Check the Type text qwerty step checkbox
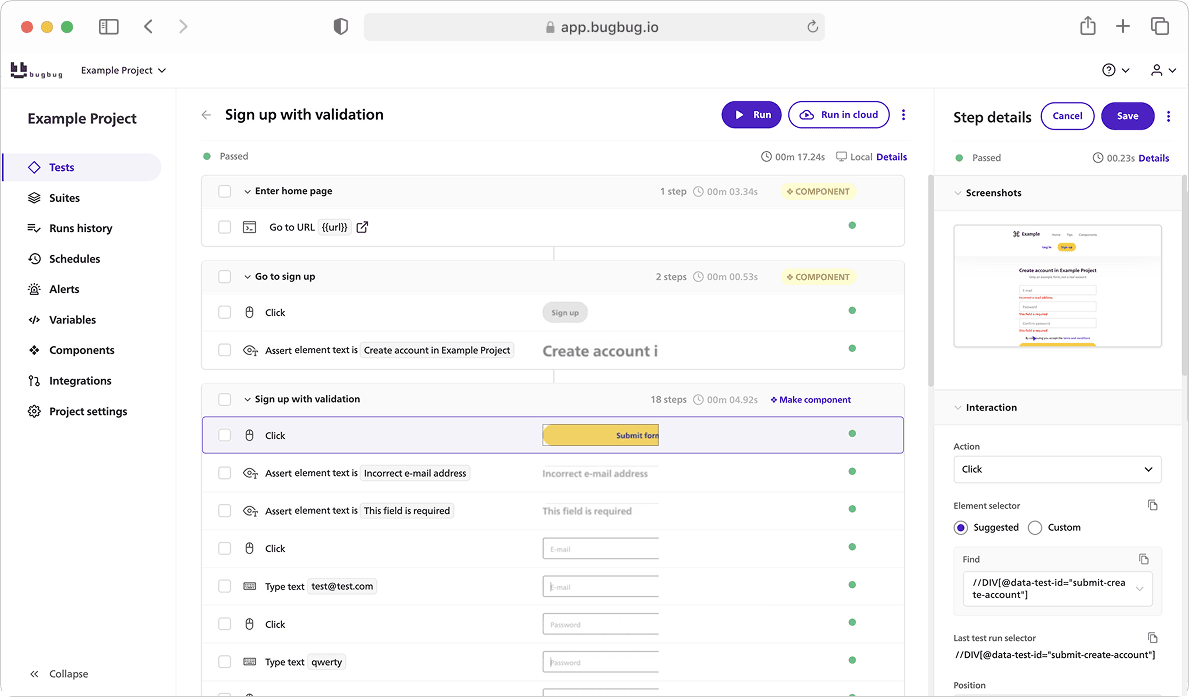The height and width of the screenshot is (697, 1201). pyautogui.click(x=225, y=661)
